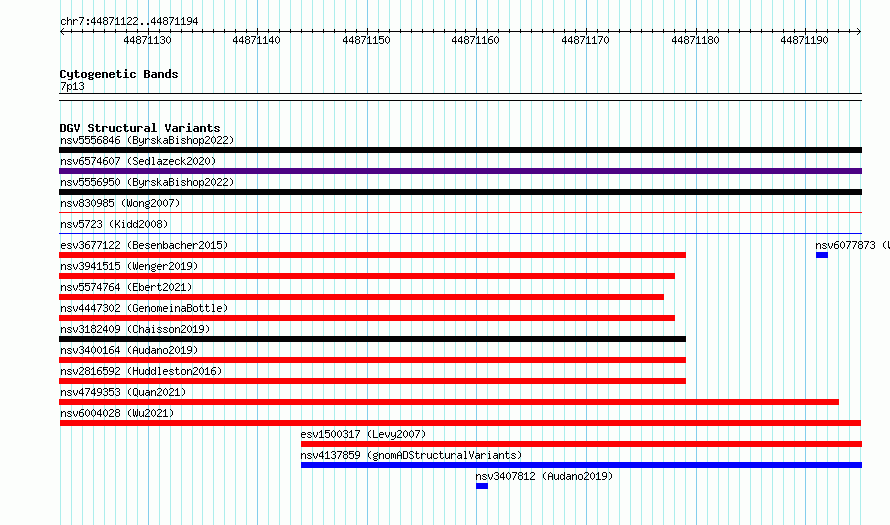
Task: Click red bar under nsv3941515
Action: 367,276
